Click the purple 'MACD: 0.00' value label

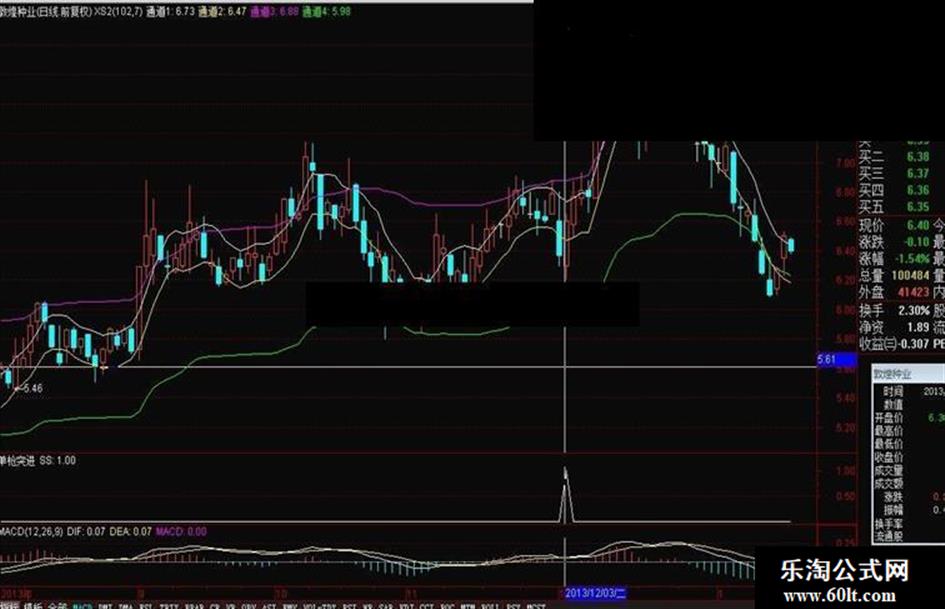pyautogui.click(x=181, y=532)
